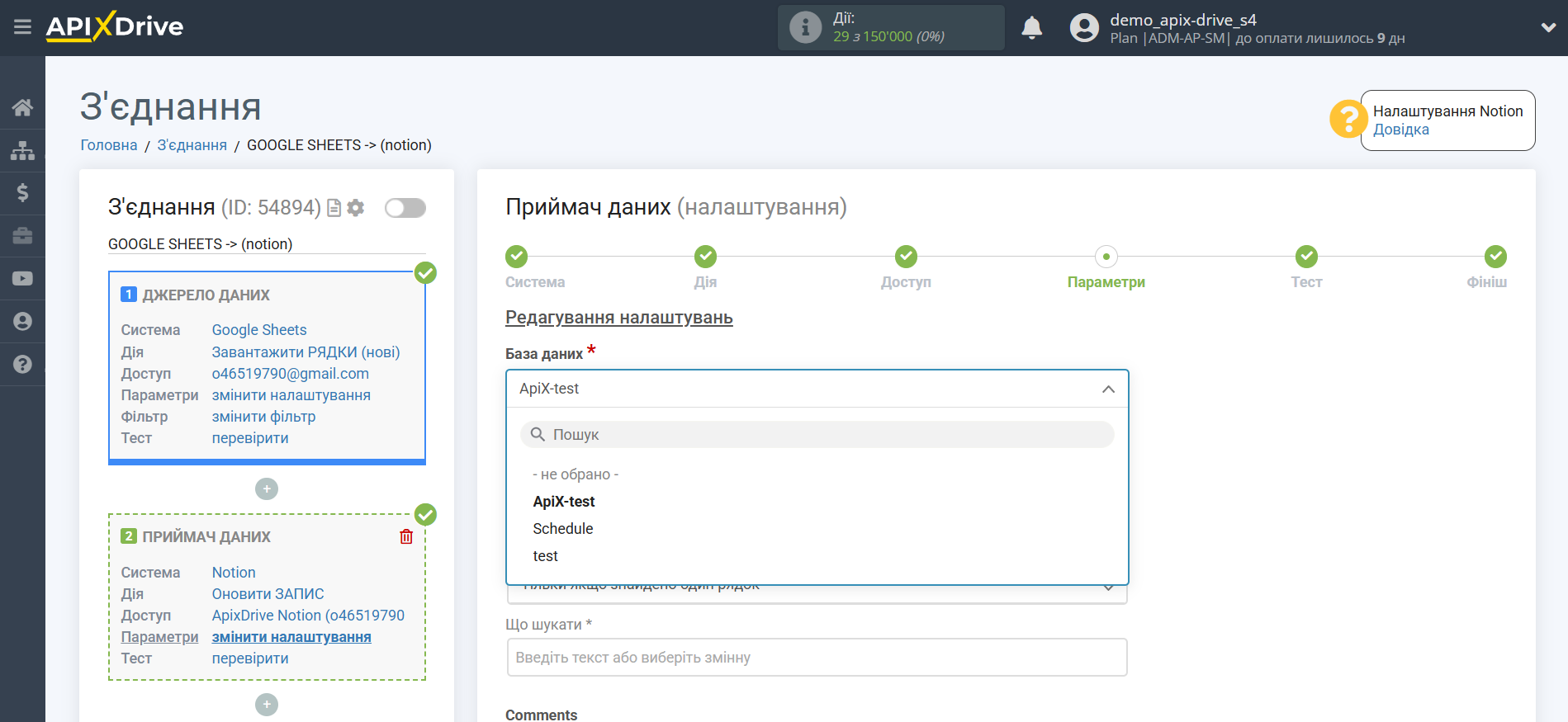Toggle the connection on/off switch
This screenshot has width=1568, height=722.
click(x=405, y=208)
